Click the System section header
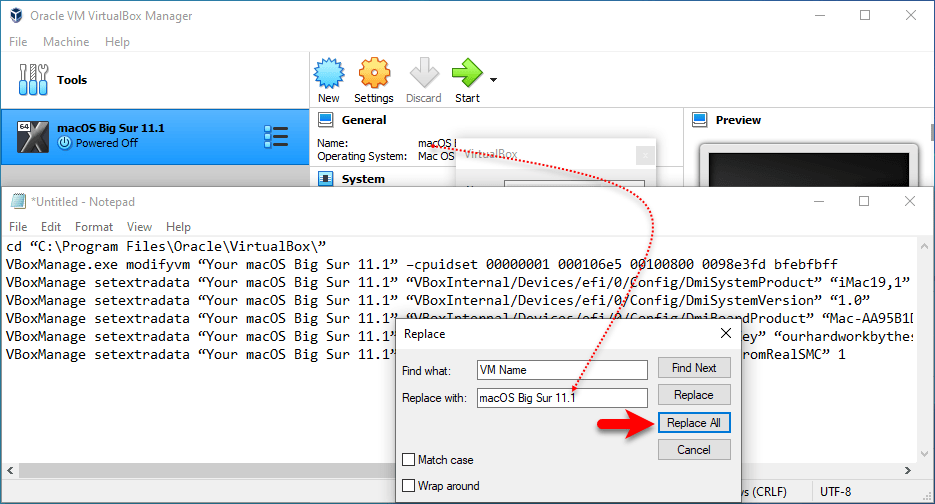This screenshot has height=504, width=935. click(363, 179)
